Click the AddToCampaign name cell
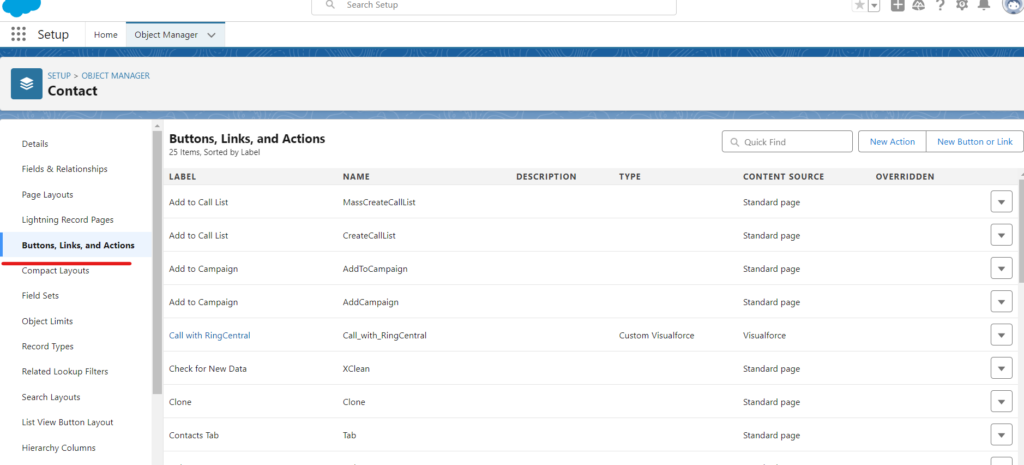The width and height of the screenshot is (1024, 465). point(376,268)
